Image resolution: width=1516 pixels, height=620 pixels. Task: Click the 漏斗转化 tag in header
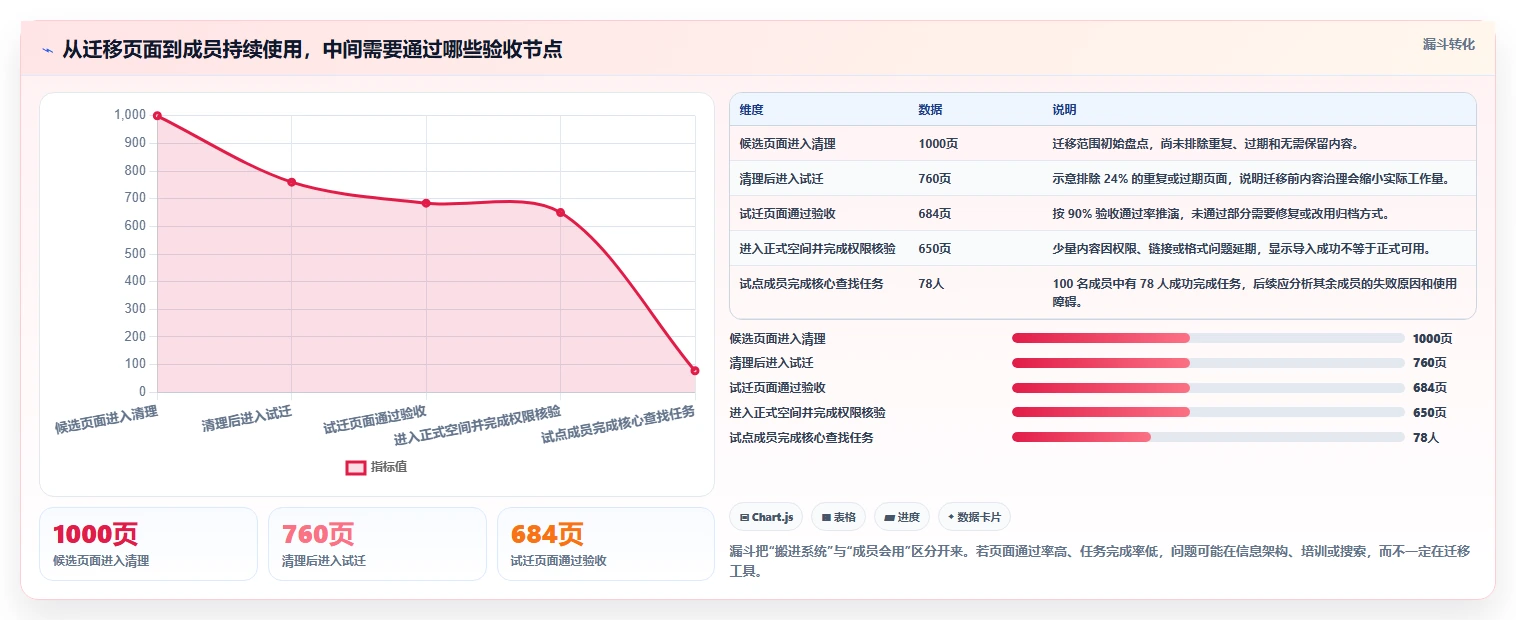point(1449,45)
